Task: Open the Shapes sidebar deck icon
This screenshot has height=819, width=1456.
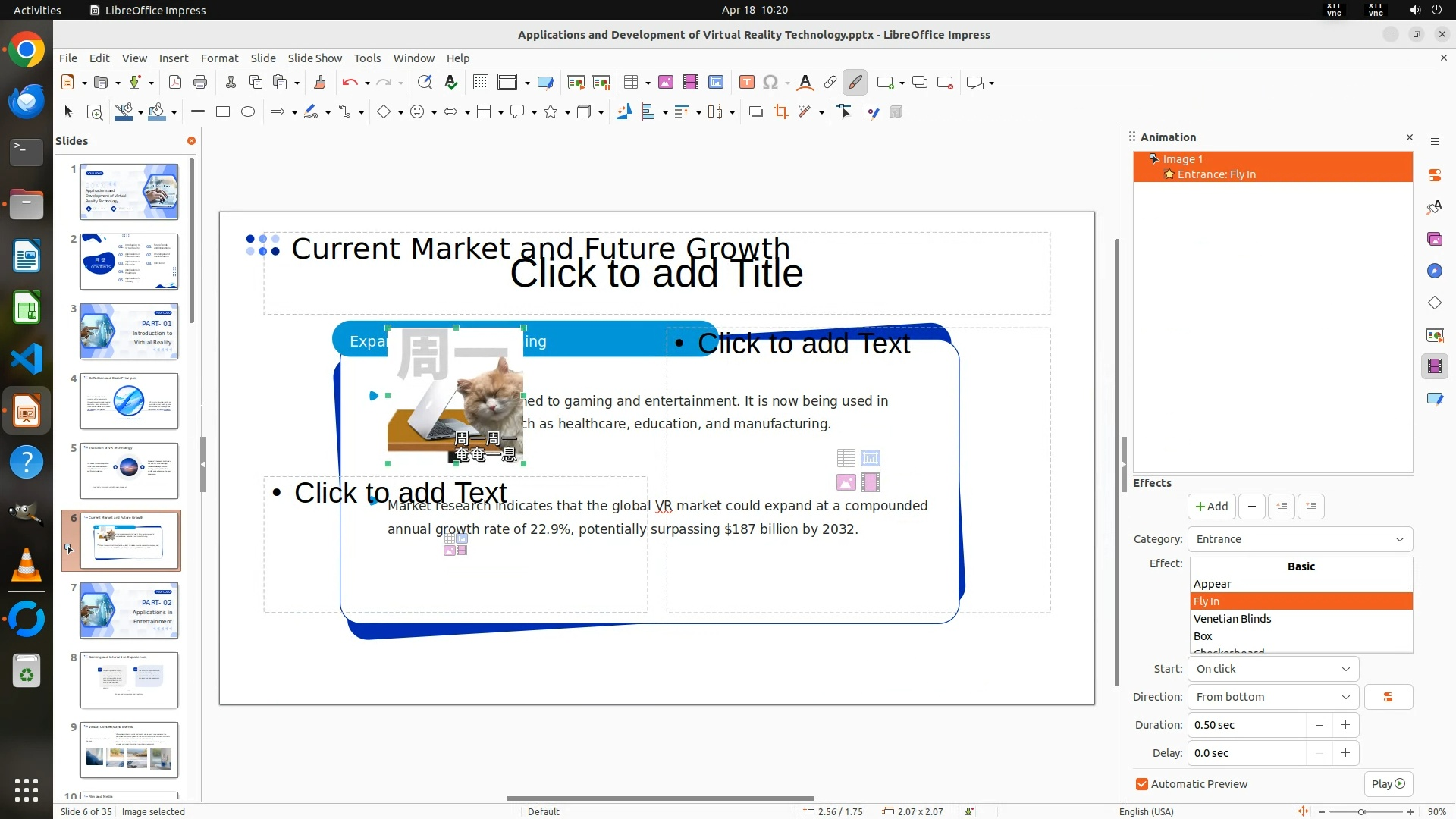Action: (x=1434, y=303)
